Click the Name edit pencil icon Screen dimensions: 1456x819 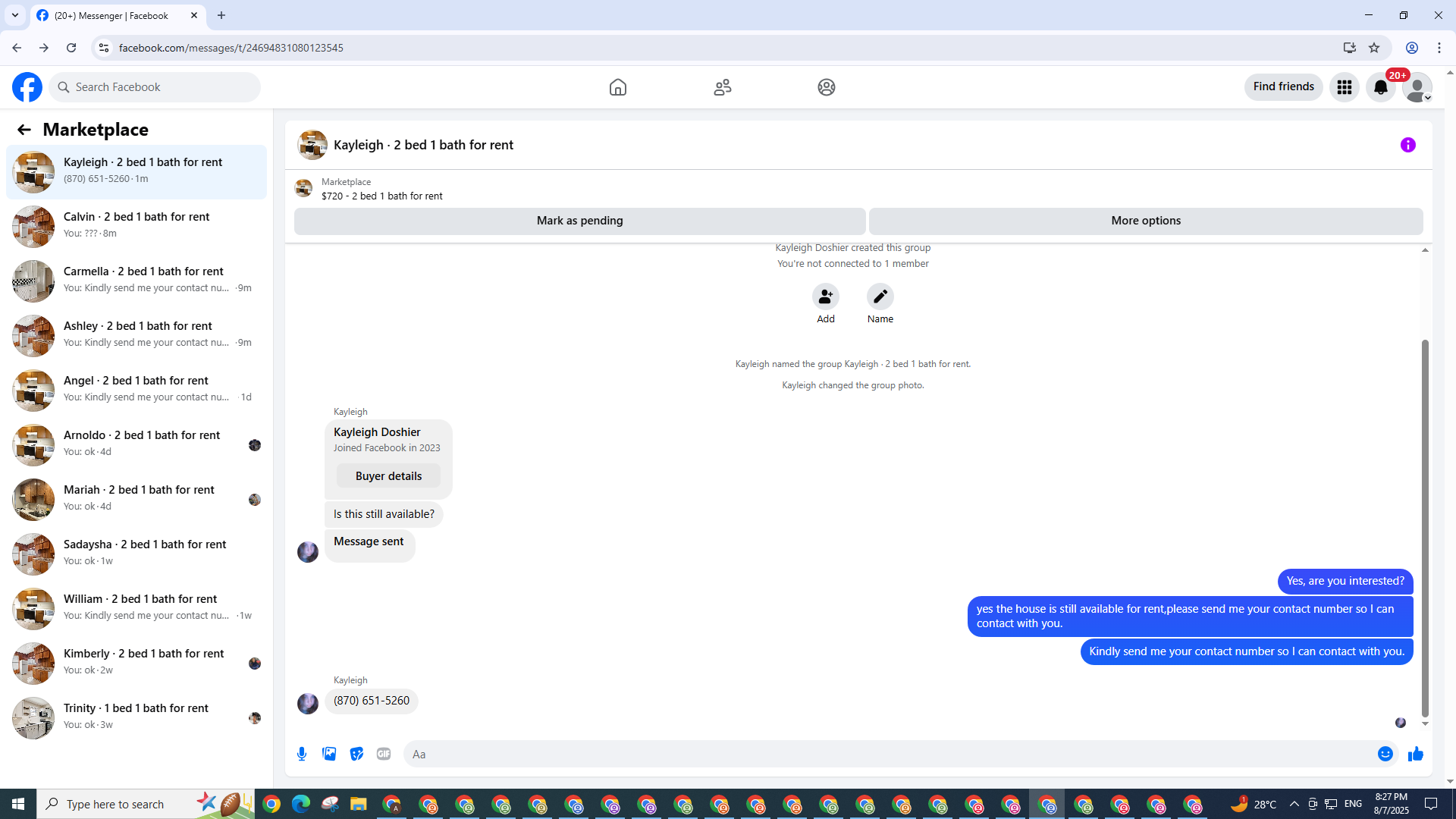click(x=880, y=297)
